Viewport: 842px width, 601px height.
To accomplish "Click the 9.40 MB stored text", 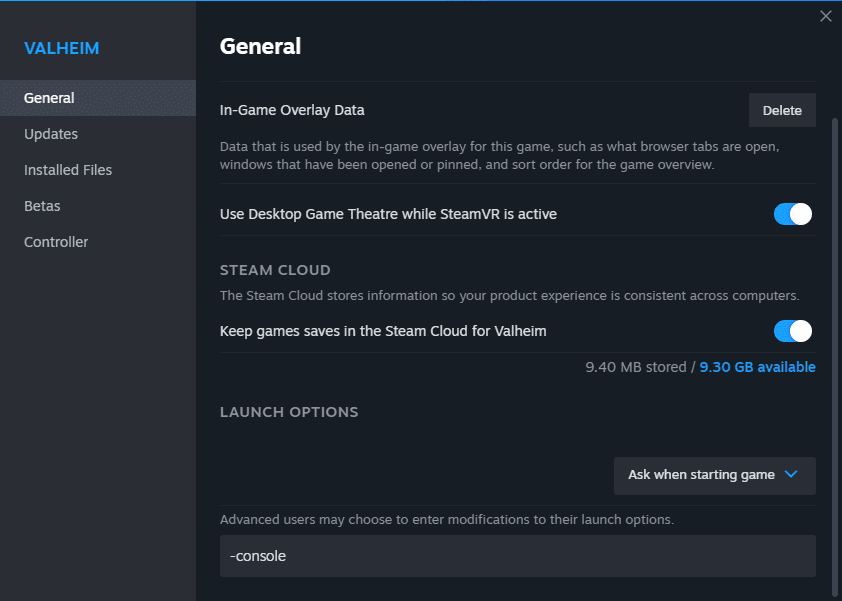I will (x=636, y=367).
